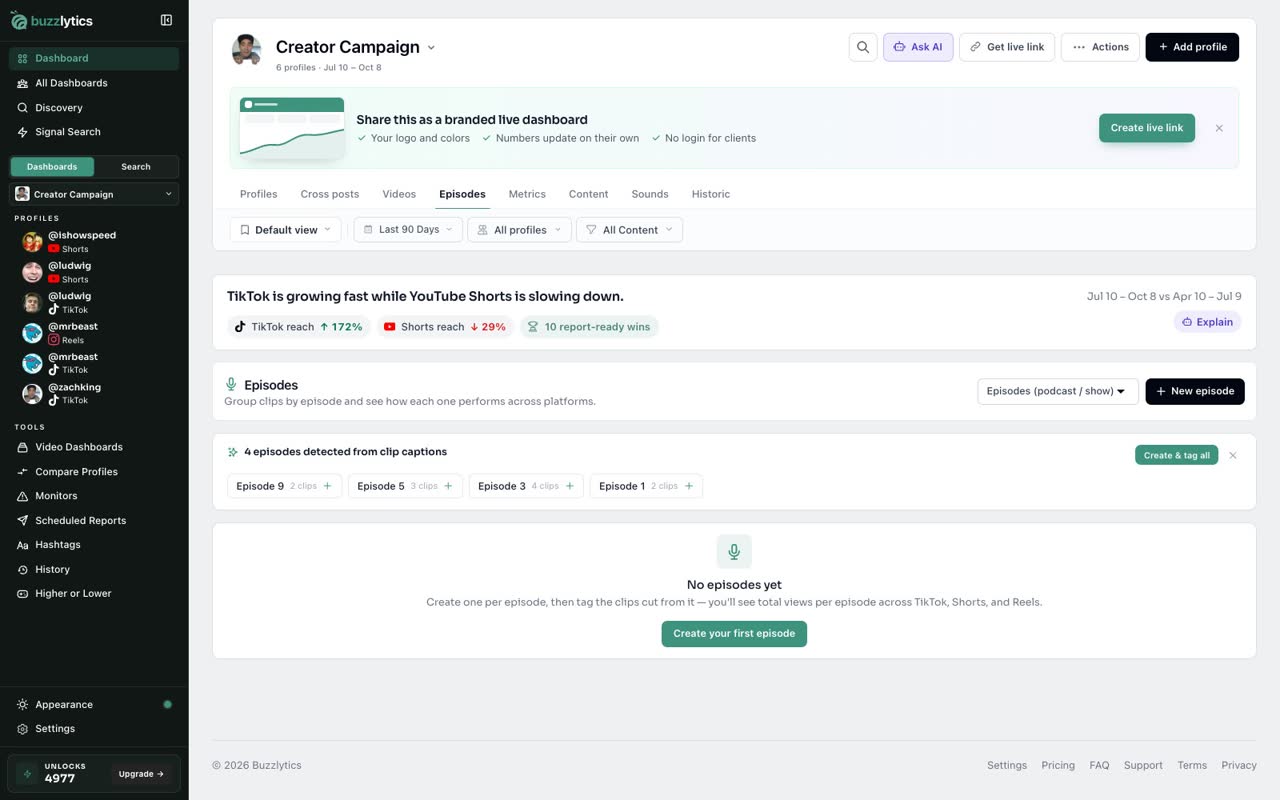Add Episode 1 with plus icon
The width and height of the screenshot is (1280, 800).
(689, 486)
